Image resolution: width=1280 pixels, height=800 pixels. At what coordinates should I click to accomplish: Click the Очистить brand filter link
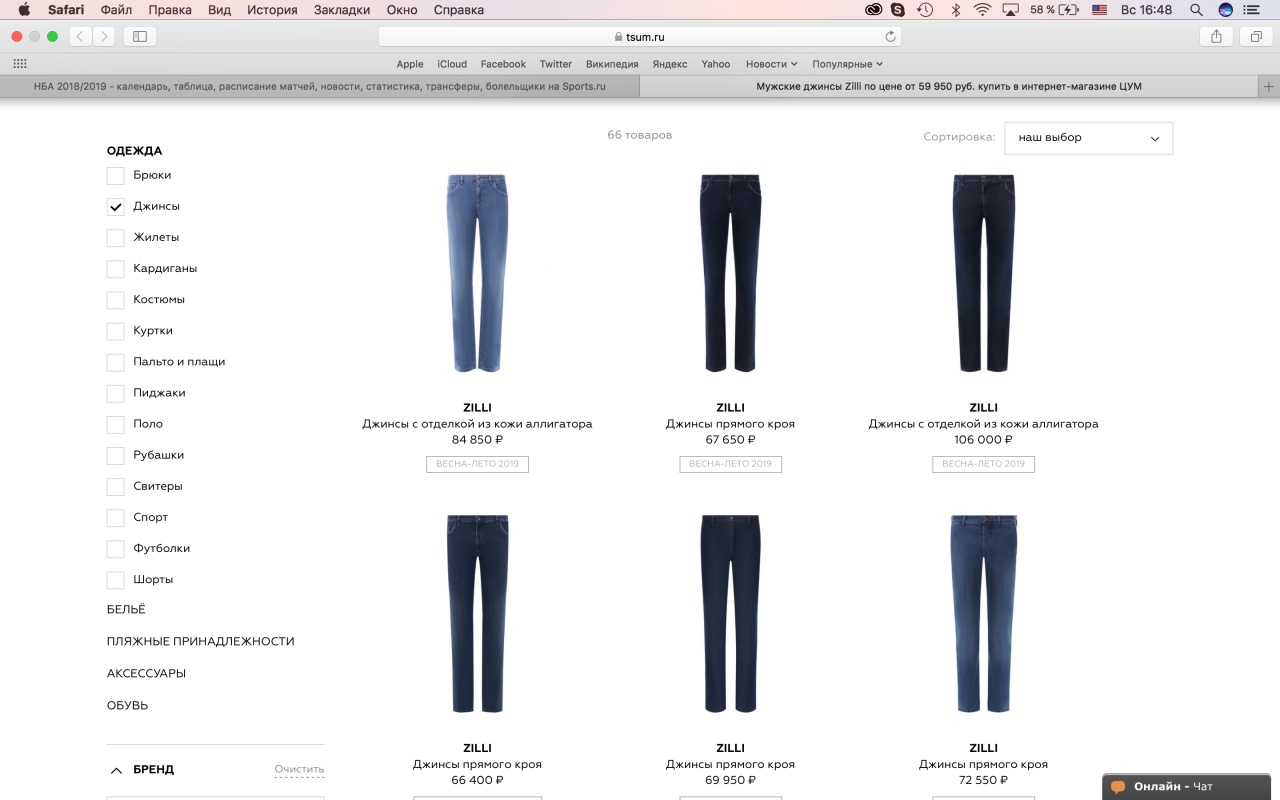click(299, 769)
